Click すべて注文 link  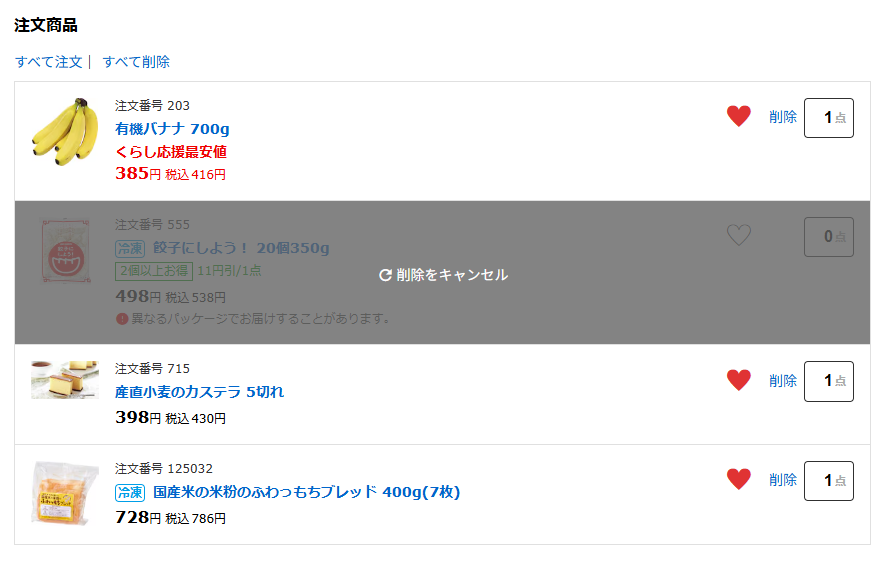49,62
